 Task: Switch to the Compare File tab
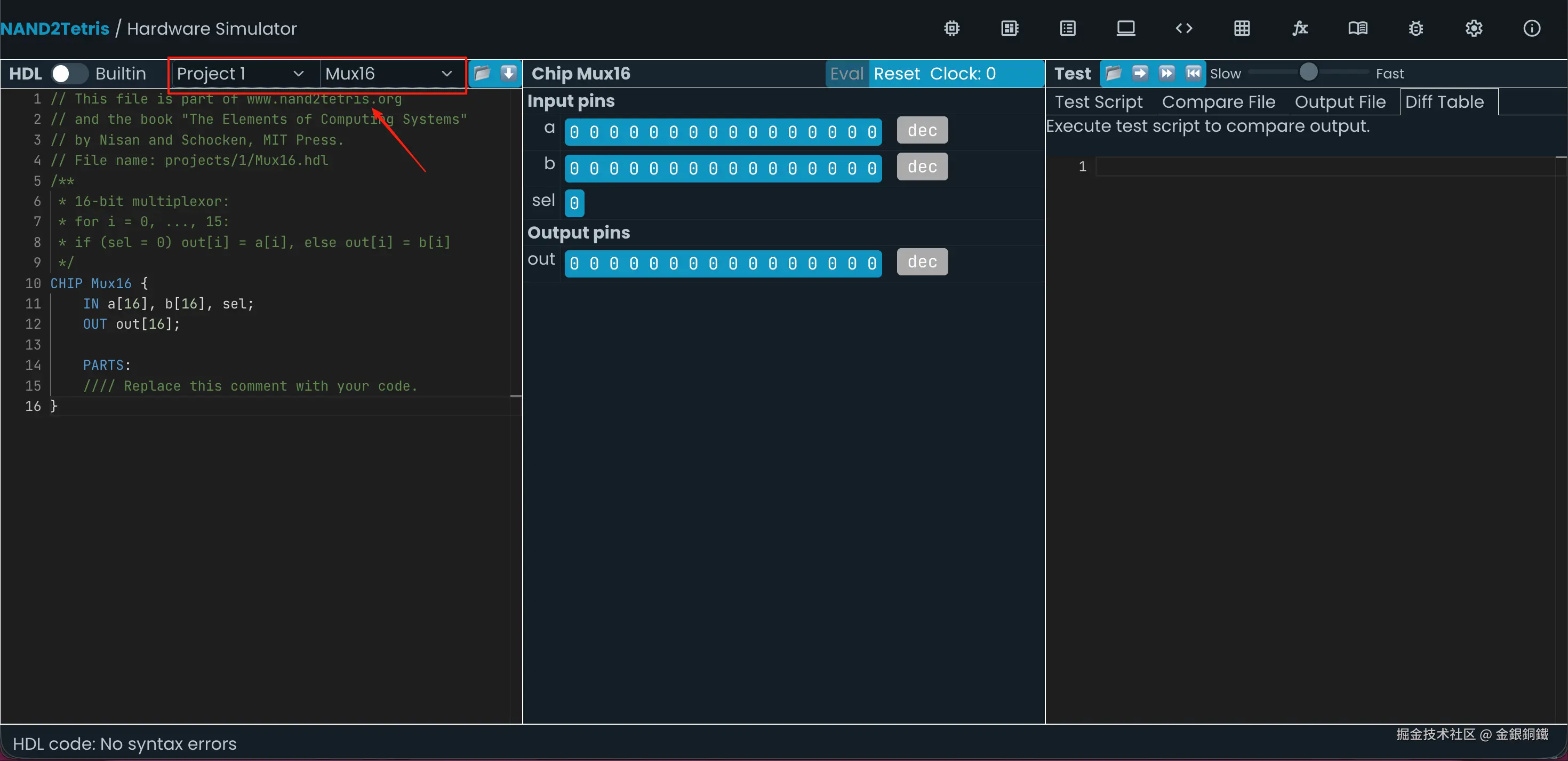tap(1218, 102)
